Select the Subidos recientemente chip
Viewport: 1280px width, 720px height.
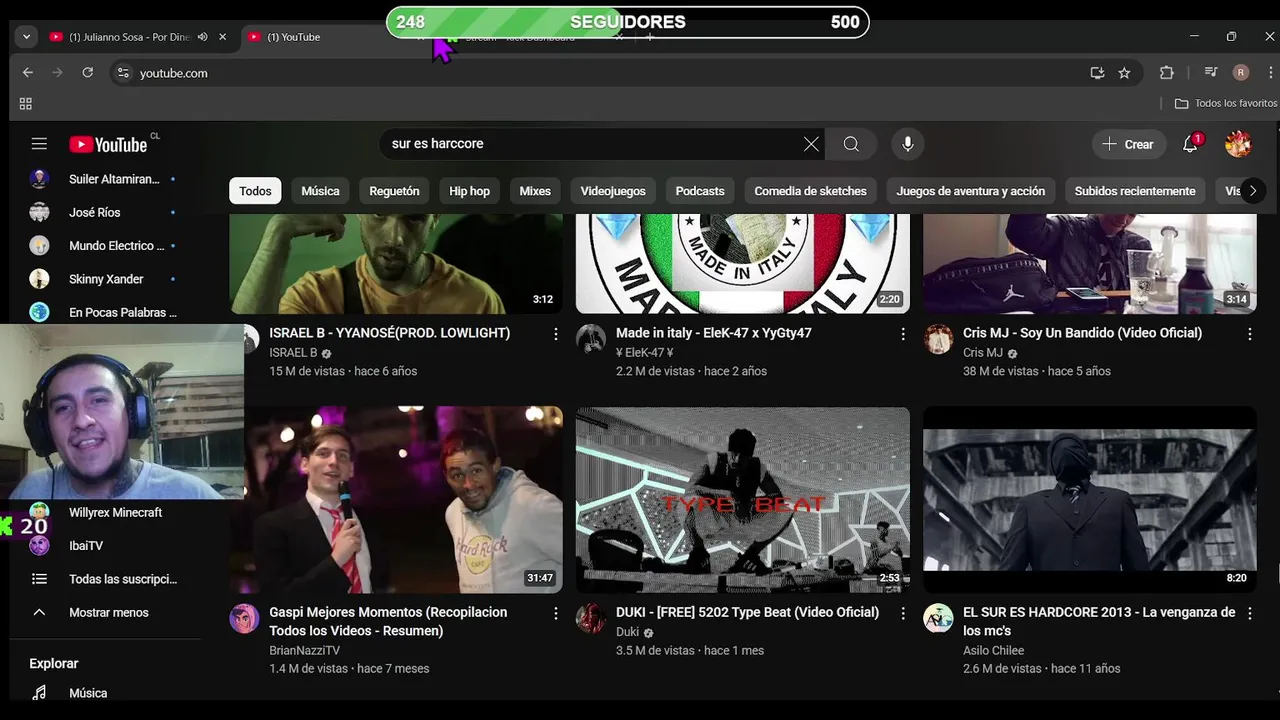[1135, 191]
